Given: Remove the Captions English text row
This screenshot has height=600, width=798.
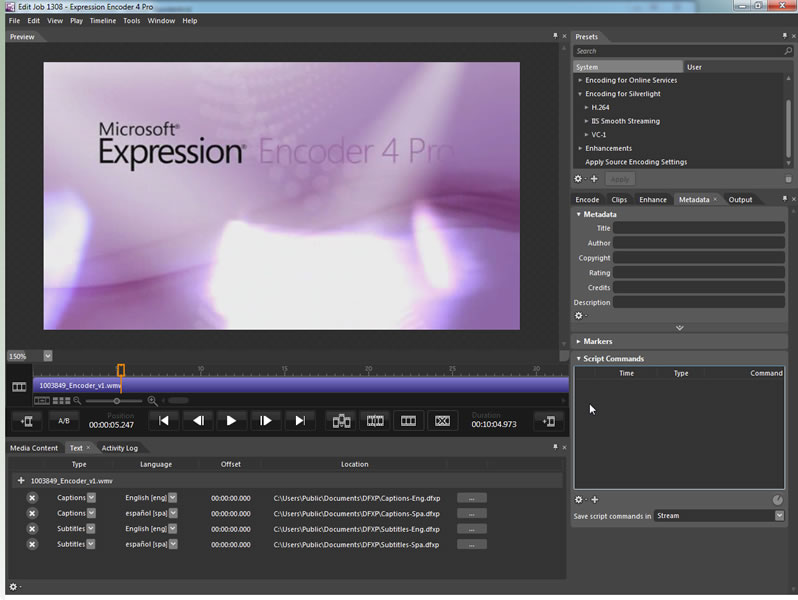Looking at the screenshot, I should click(32, 498).
